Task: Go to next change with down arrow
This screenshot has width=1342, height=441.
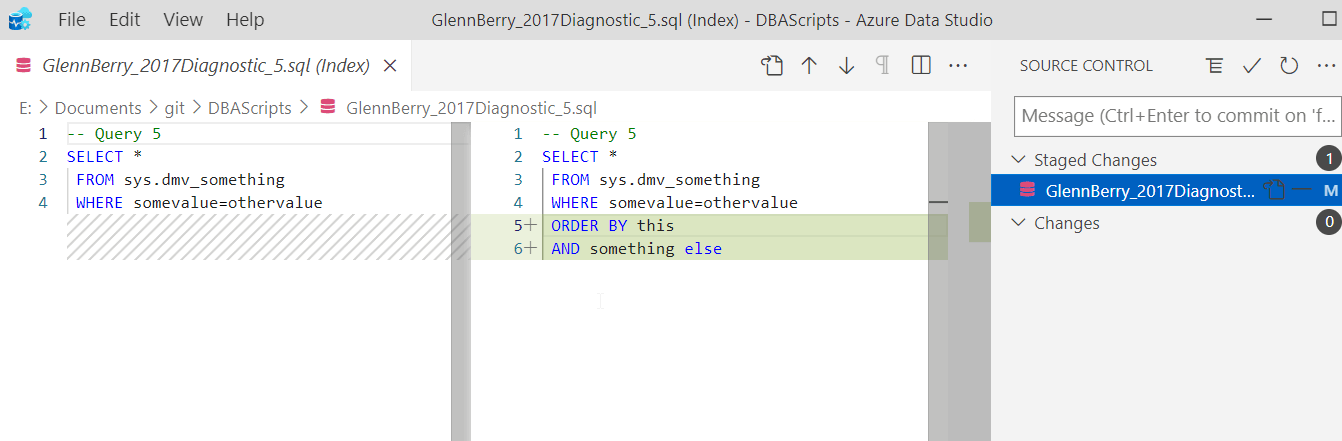Action: (x=847, y=65)
